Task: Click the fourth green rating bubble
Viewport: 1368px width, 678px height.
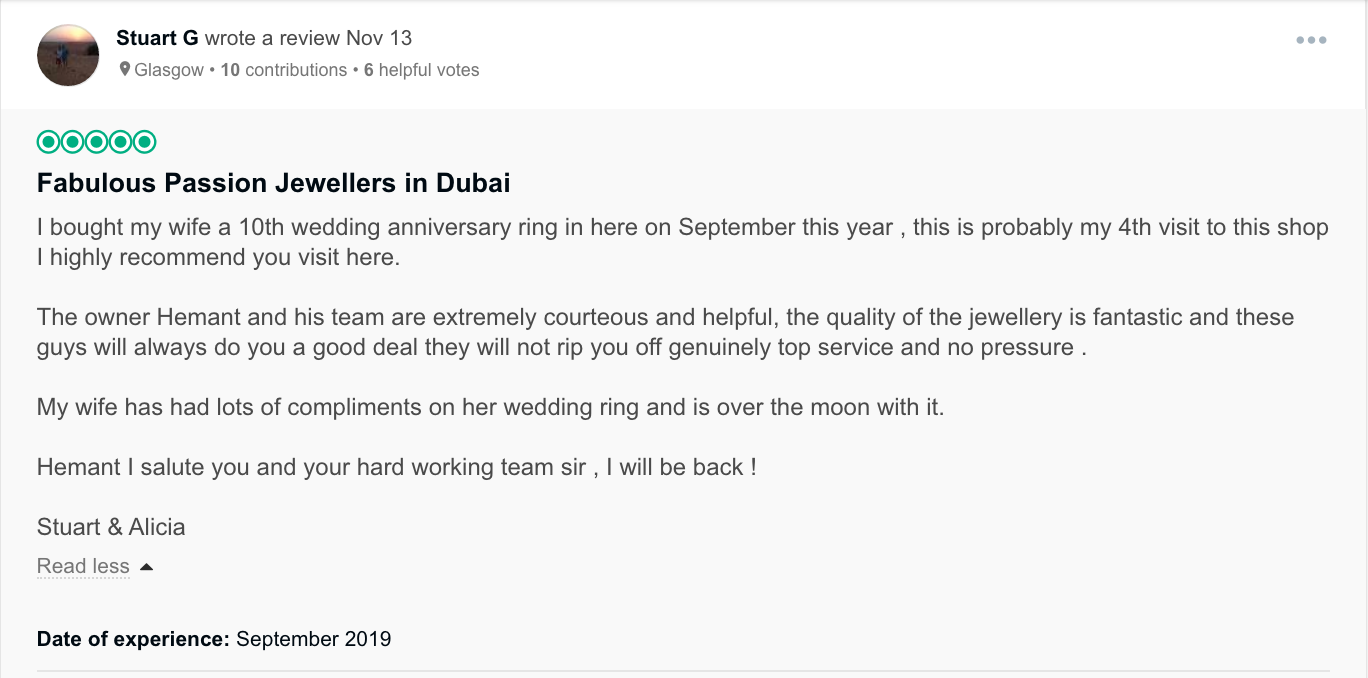Action: [120, 142]
